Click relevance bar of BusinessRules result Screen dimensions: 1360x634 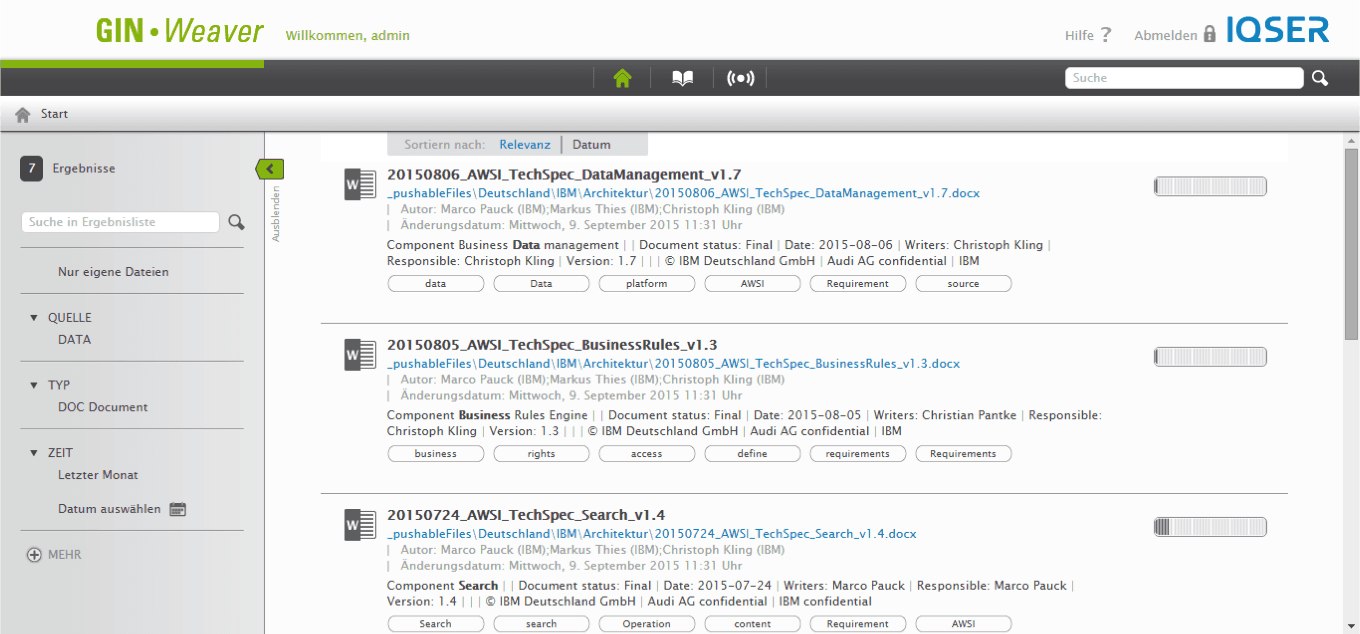(1210, 356)
